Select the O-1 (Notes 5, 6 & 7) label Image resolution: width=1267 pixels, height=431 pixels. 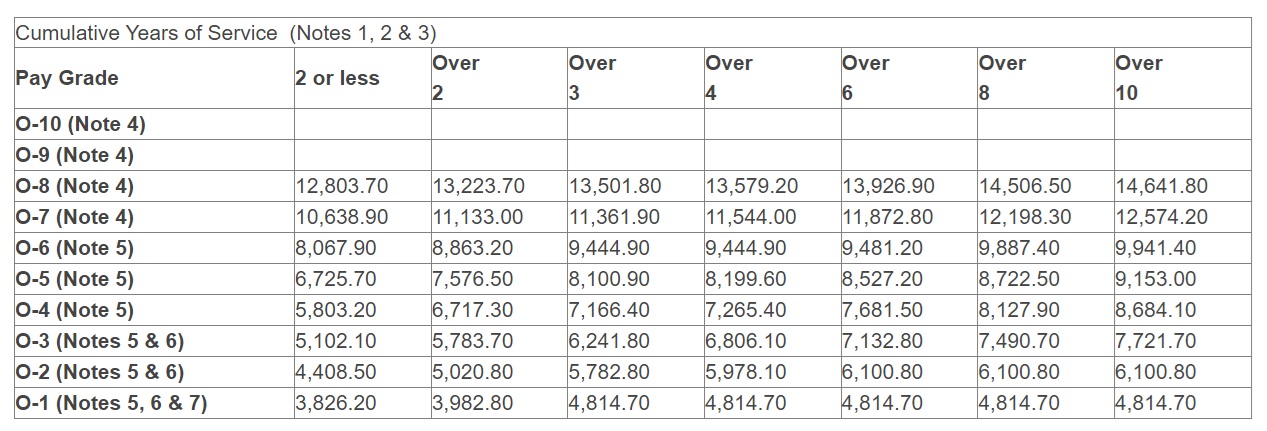pyautogui.click(x=112, y=404)
